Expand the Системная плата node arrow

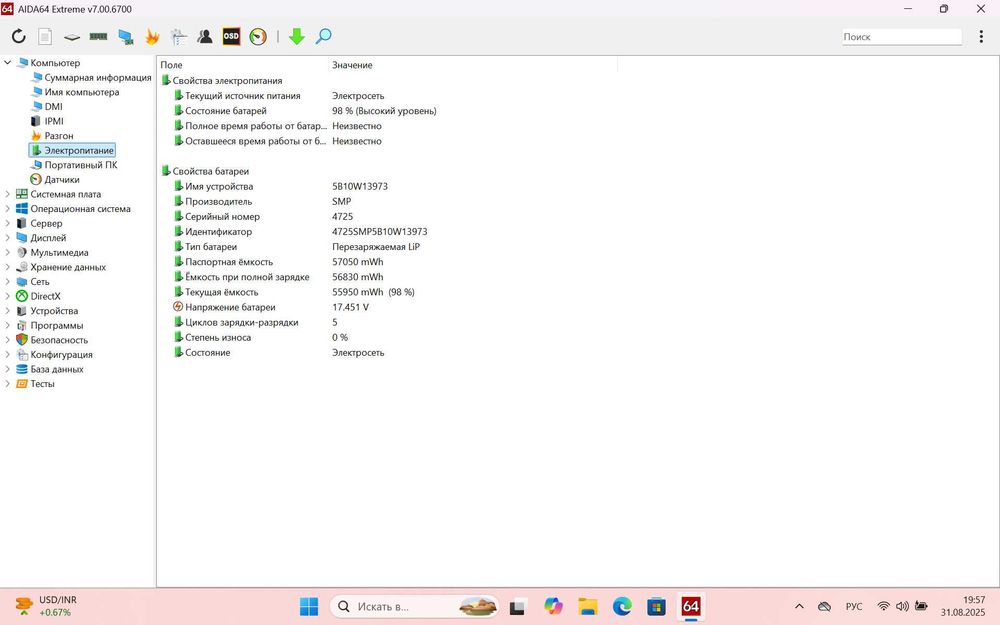[x=8, y=194]
